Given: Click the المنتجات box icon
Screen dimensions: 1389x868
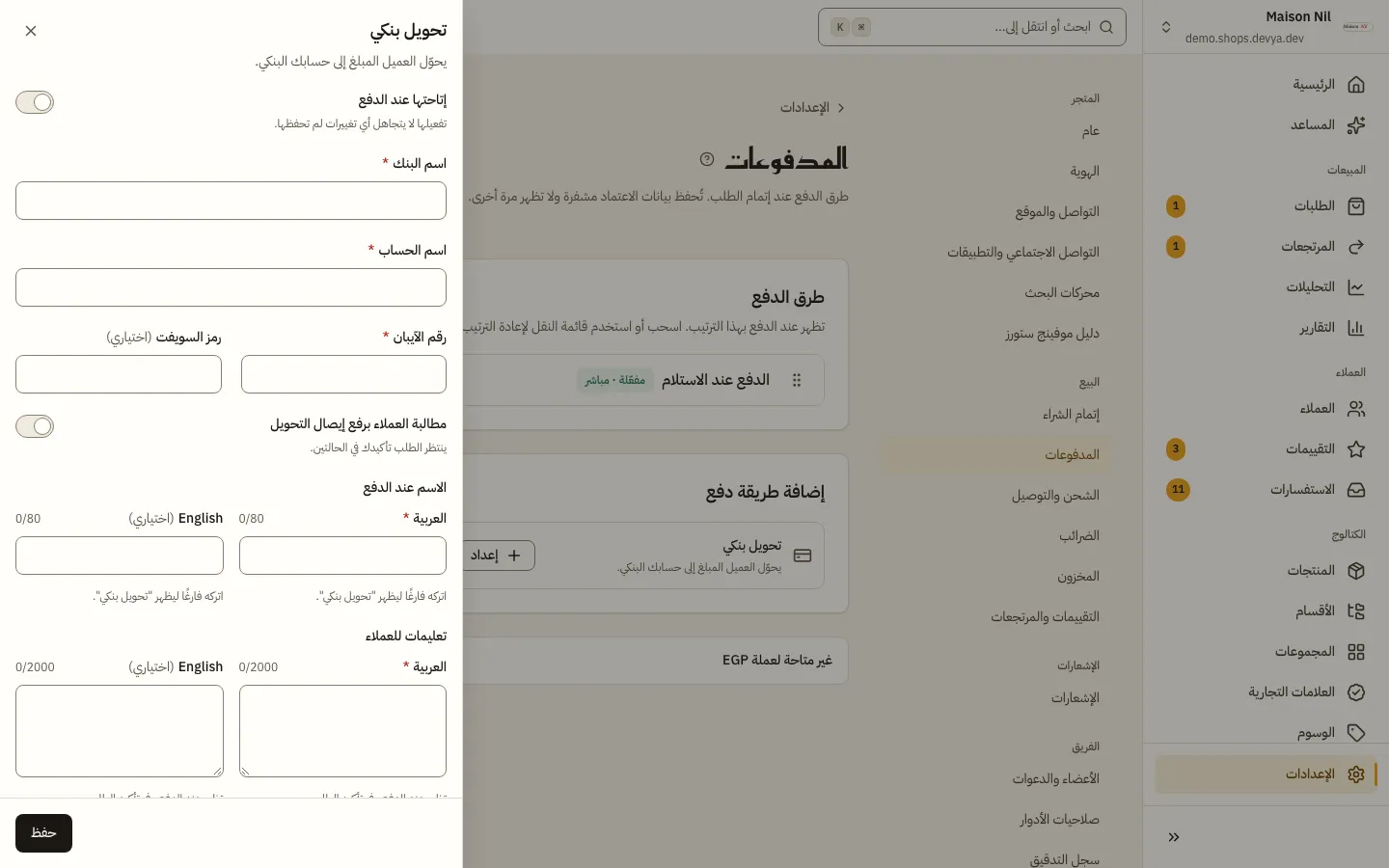Looking at the screenshot, I should (1356, 571).
